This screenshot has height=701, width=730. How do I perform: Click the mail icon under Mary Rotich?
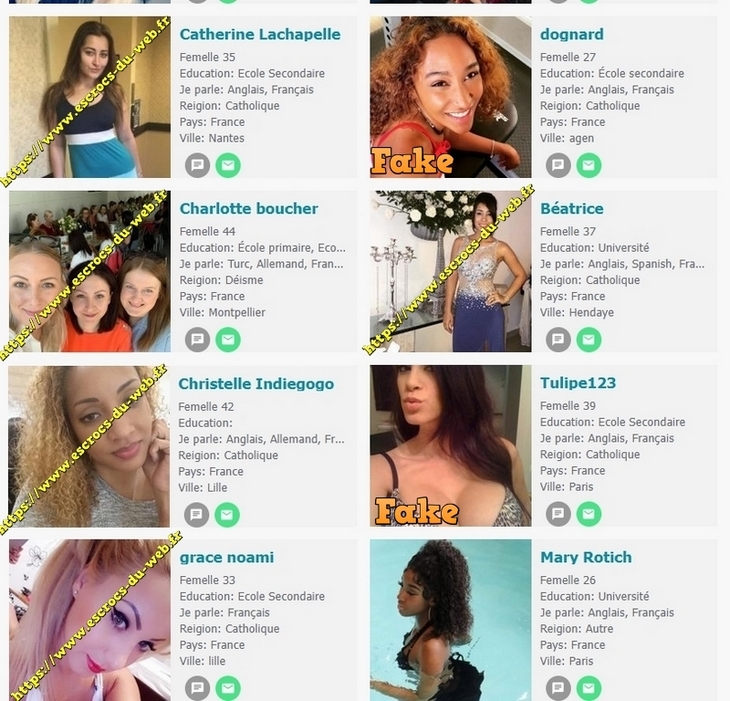click(589, 688)
